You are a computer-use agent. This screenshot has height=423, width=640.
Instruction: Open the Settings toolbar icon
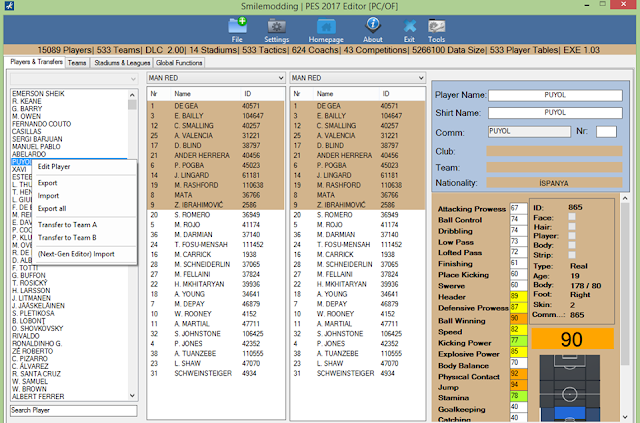[x=276, y=26]
